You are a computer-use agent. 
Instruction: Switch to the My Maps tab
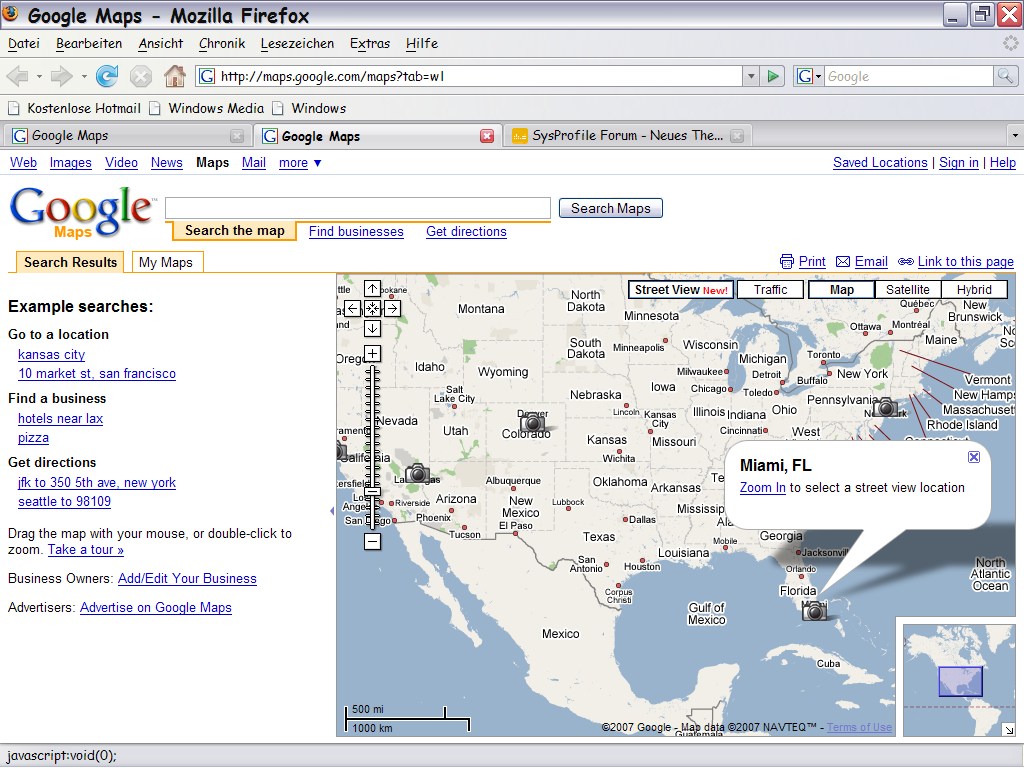click(167, 263)
